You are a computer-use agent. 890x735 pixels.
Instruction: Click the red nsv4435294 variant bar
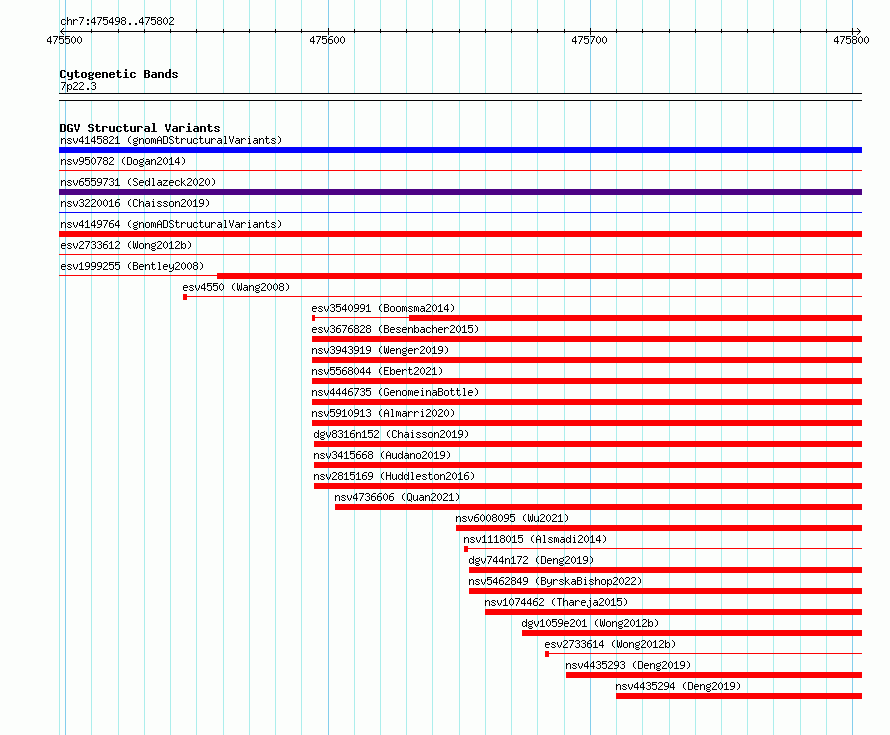(x=739, y=696)
